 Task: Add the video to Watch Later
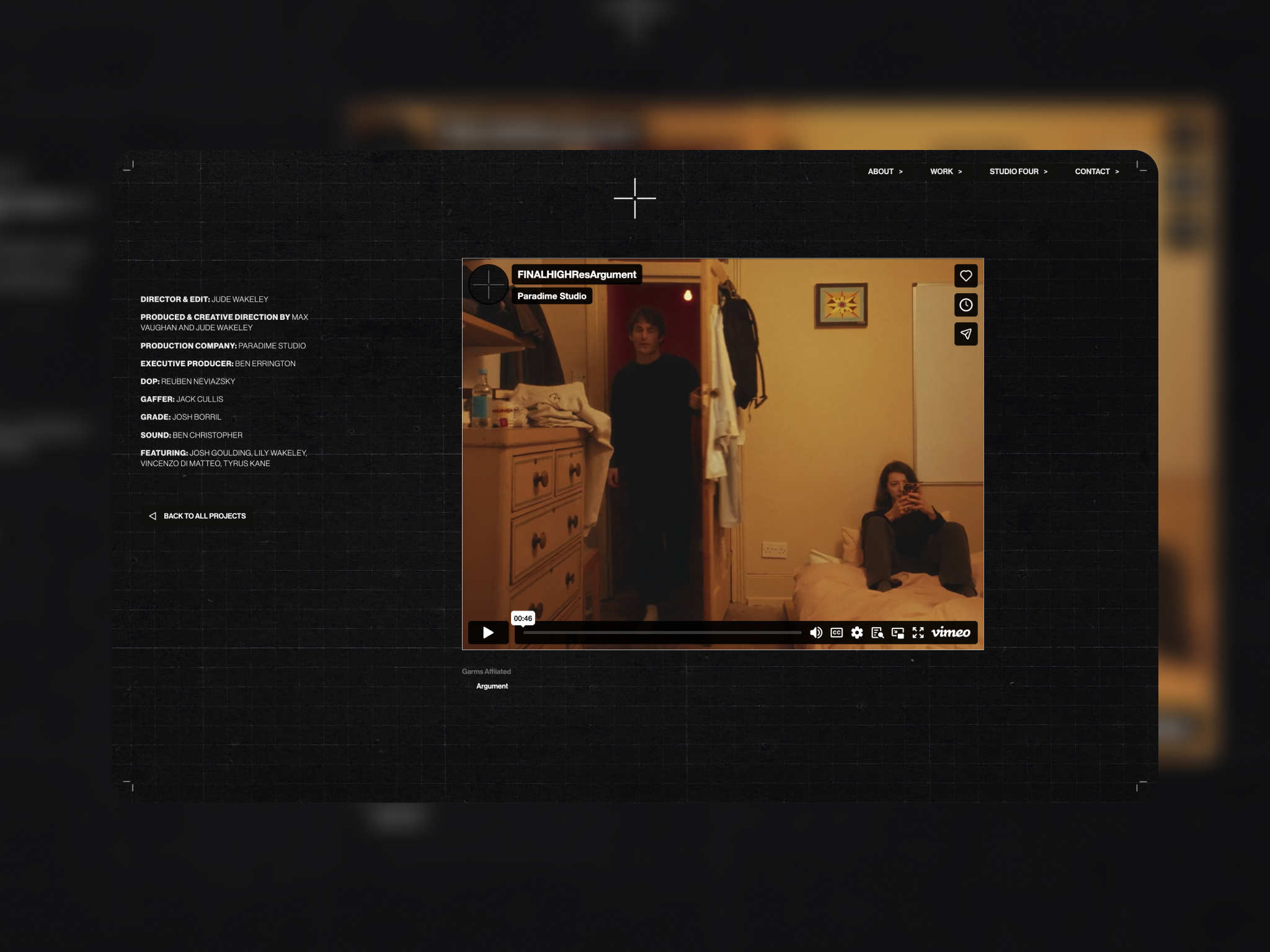tap(966, 305)
